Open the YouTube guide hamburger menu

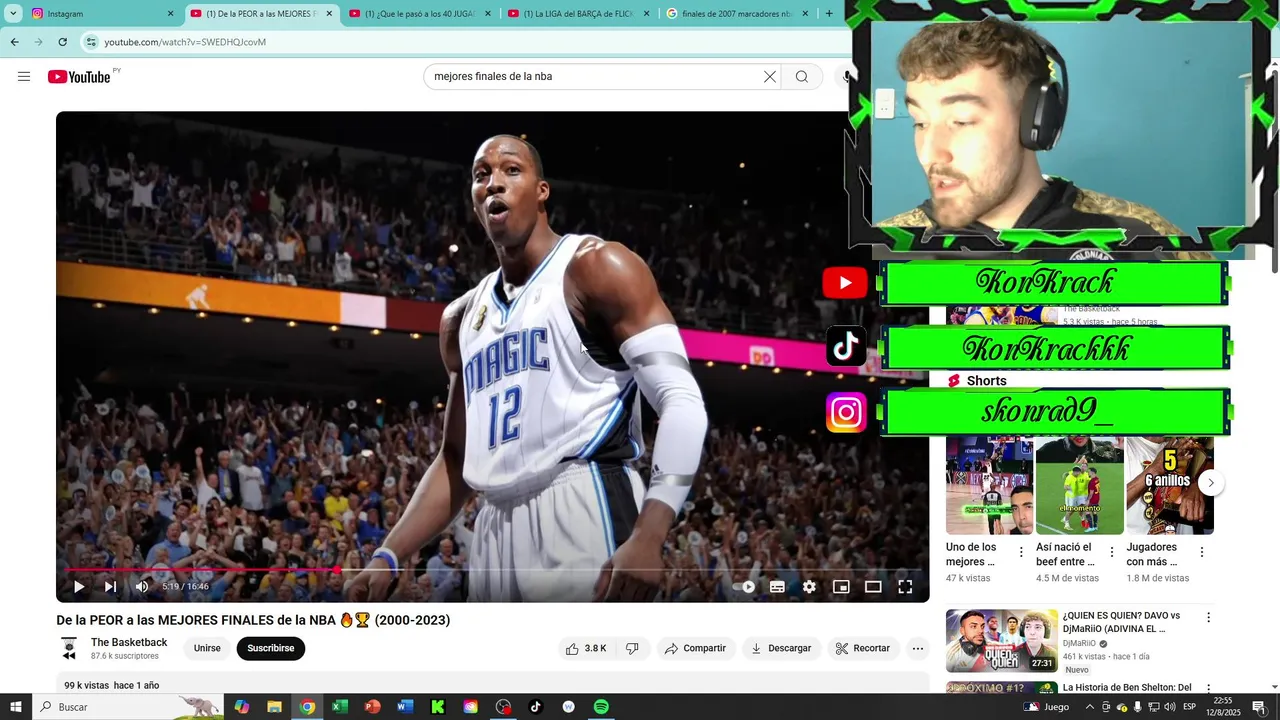coord(24,77)
